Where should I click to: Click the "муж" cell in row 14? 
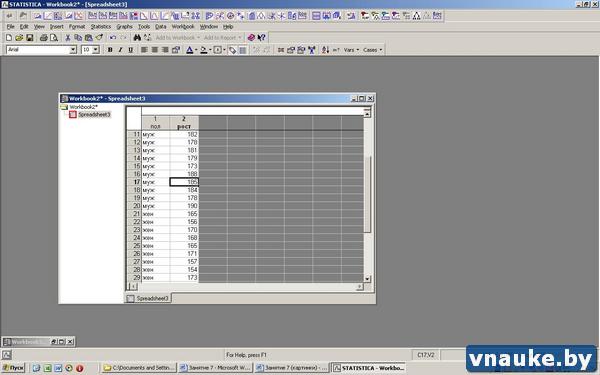click(x=155, y=158)
